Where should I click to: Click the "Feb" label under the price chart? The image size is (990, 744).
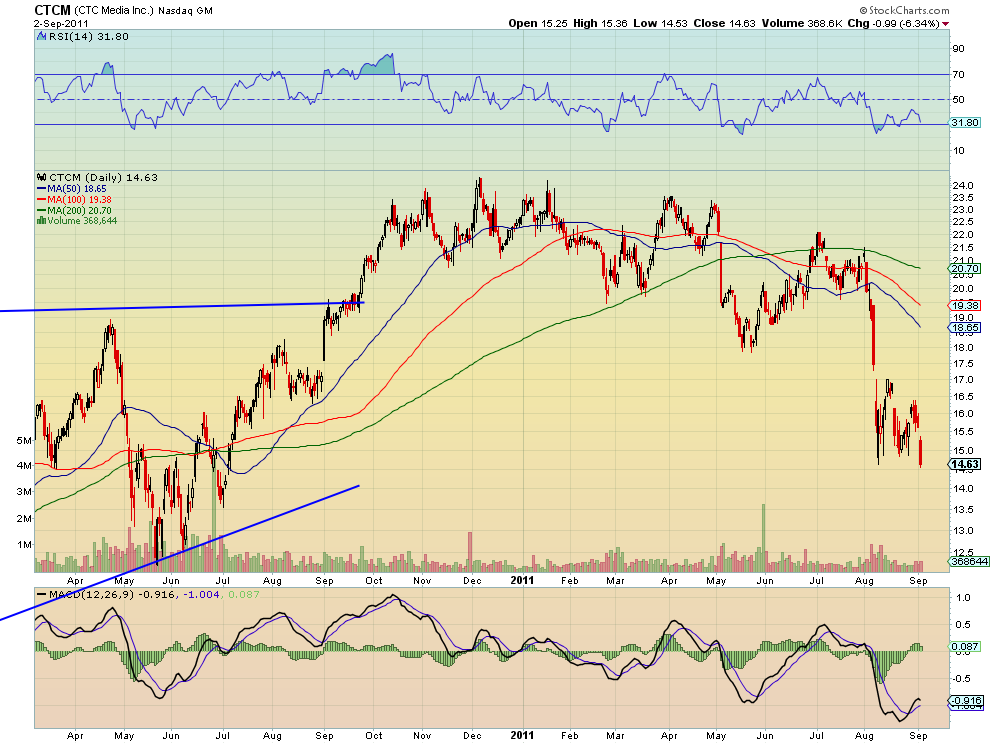coord(570,580)
